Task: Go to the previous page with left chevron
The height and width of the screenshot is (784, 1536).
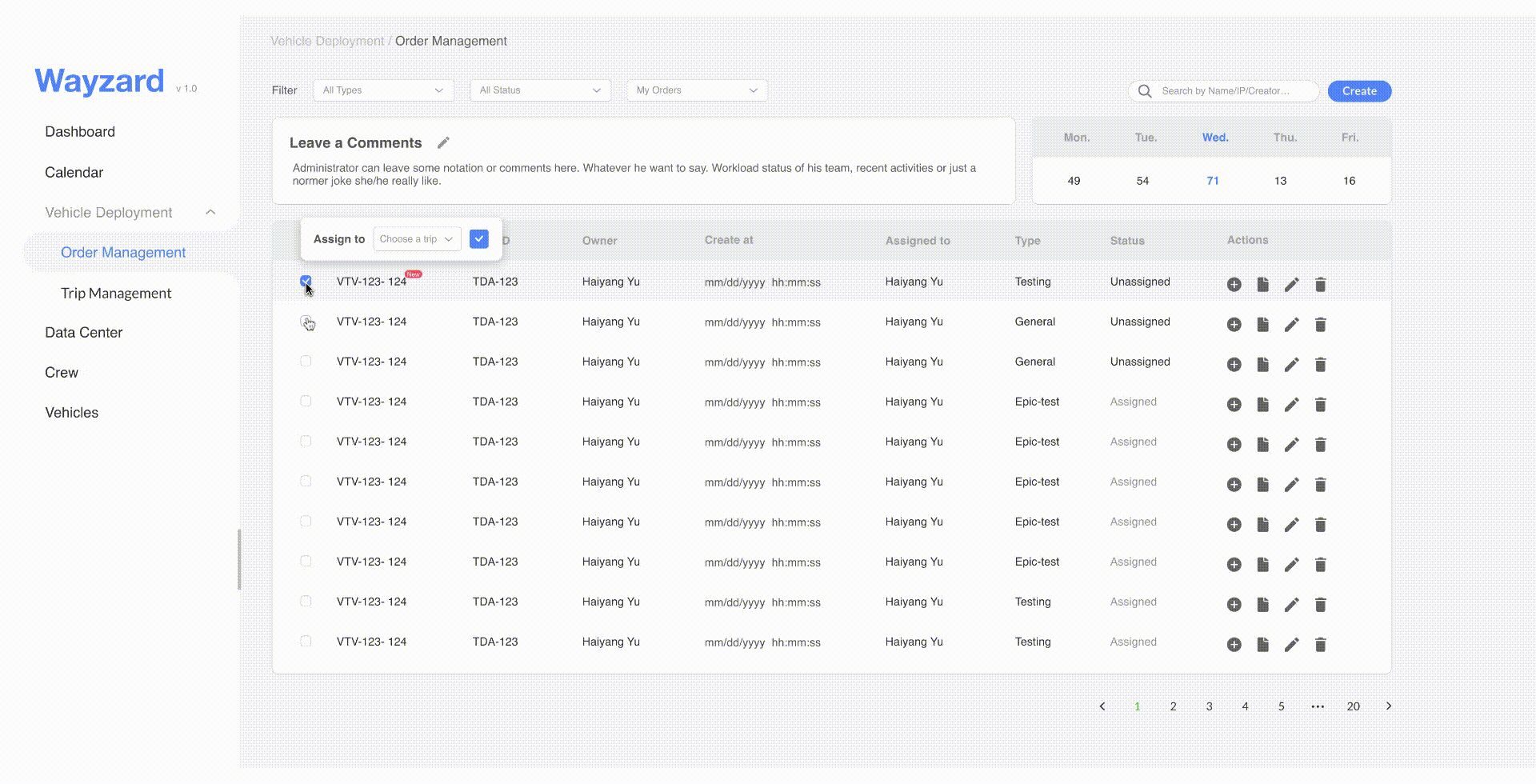Action: 1102,706
